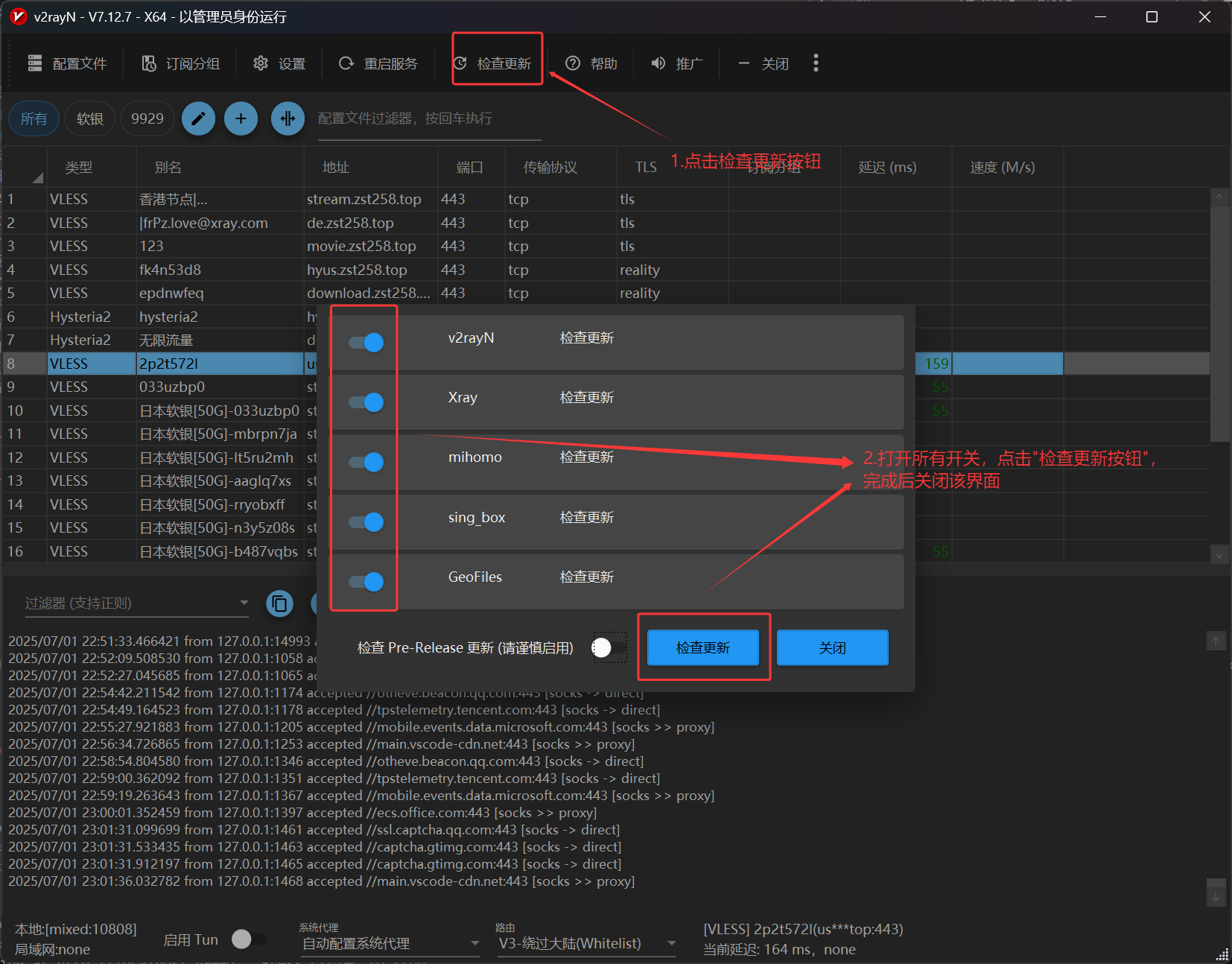Enable the Pre-Release update check switch
This screenshot has width=1232, height=964.
pos(609,648)
